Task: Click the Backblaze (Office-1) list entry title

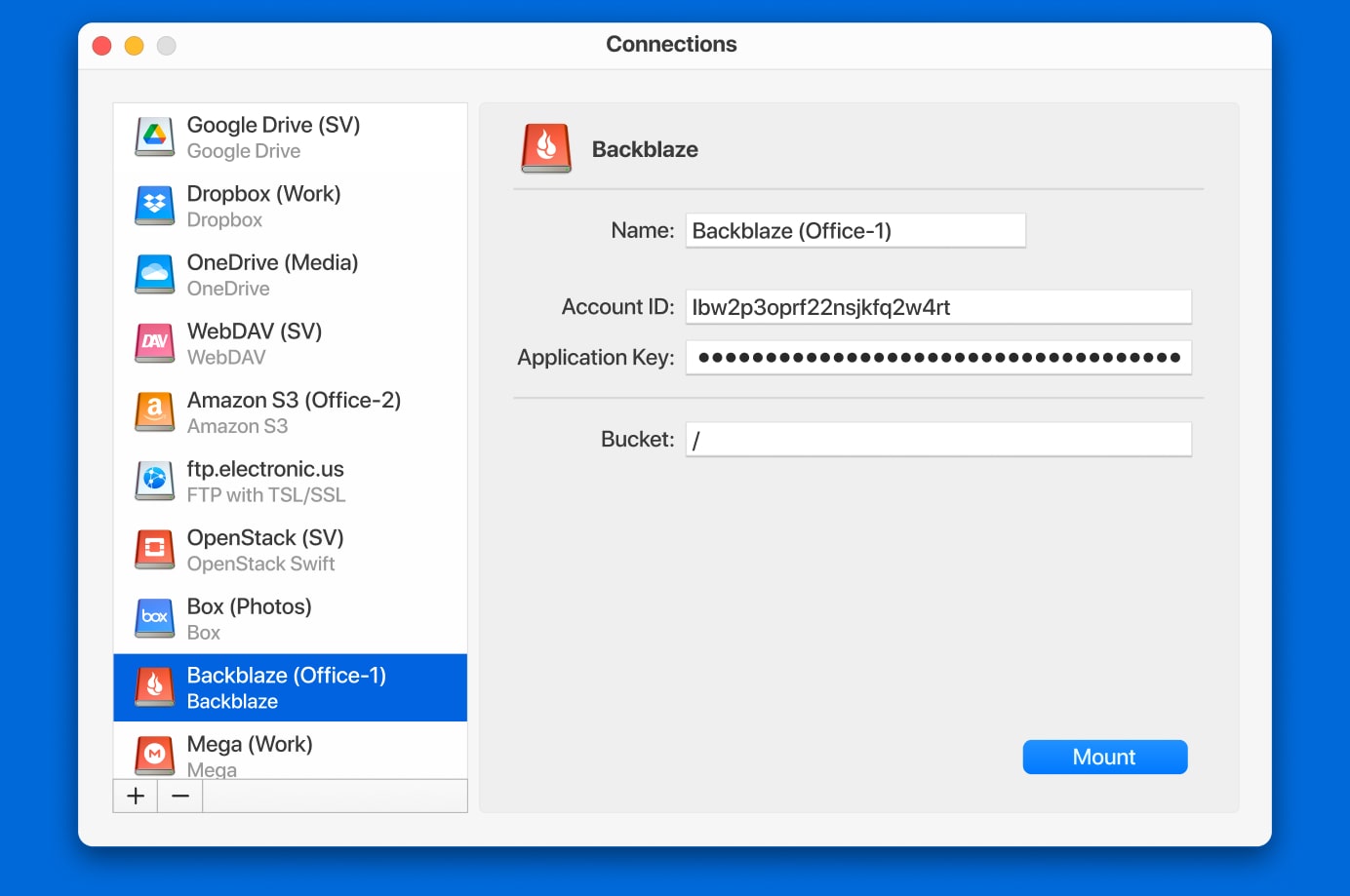Action: click(287, 676)
